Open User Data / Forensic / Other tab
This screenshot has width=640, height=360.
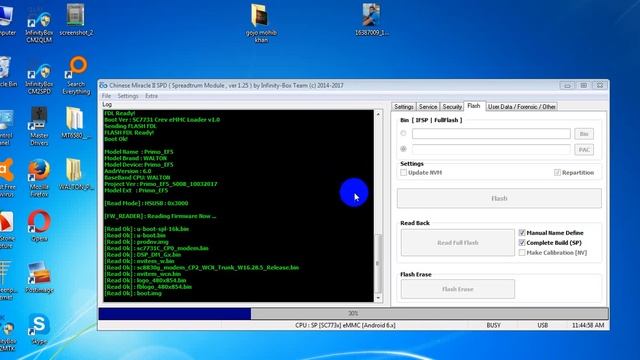point(522,107)
